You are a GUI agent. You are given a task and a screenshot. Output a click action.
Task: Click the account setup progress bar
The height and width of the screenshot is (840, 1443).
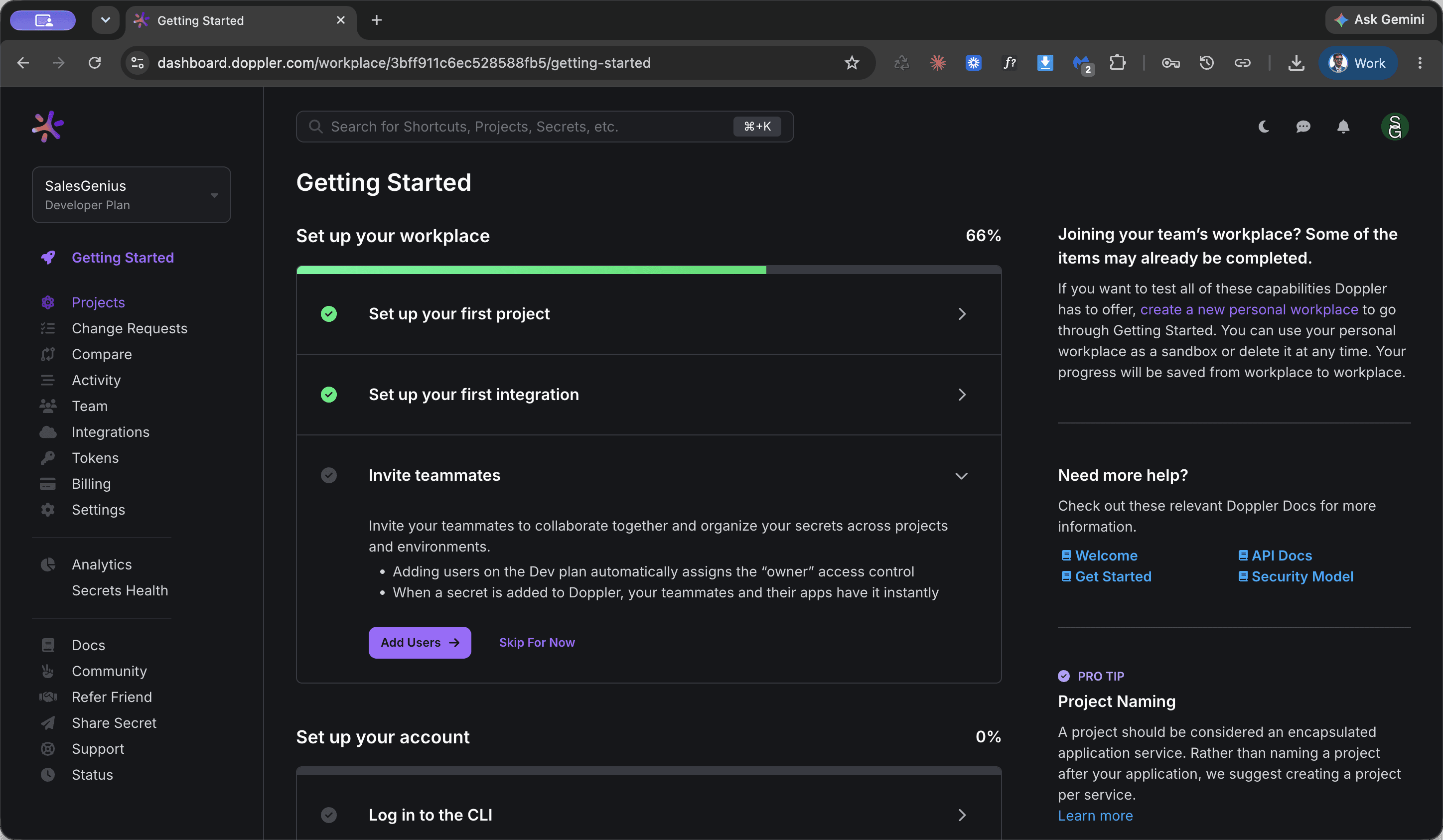(x=649, y=771)
